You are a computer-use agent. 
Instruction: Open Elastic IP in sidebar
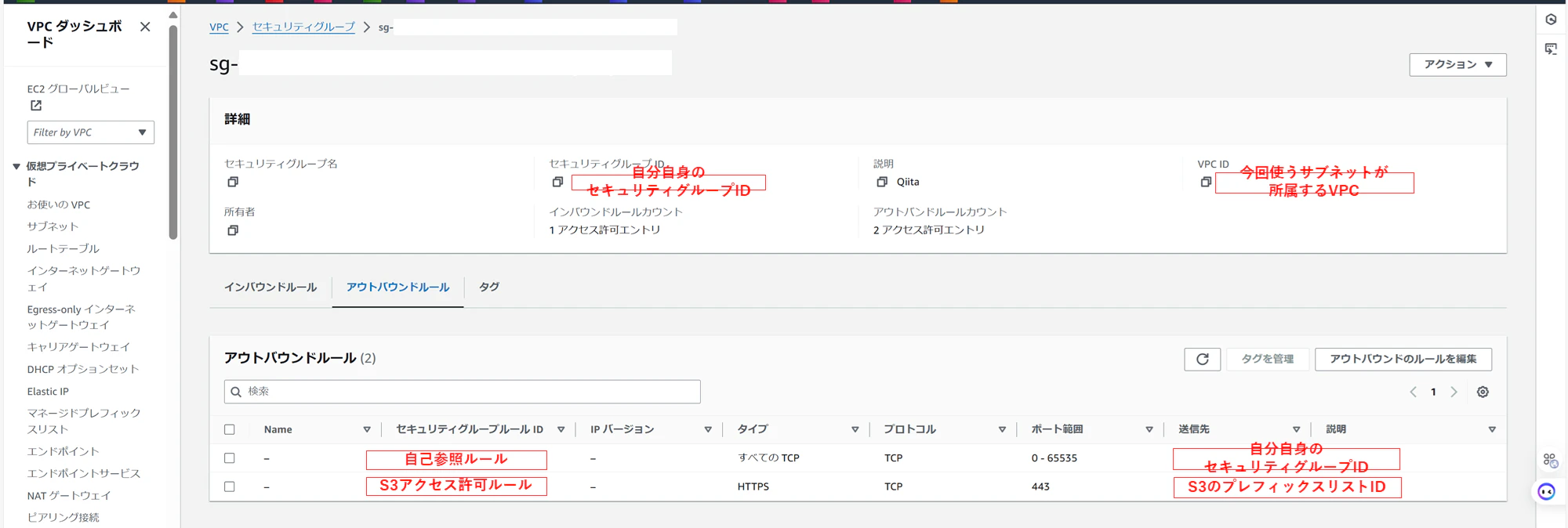(x=48, y=391)
